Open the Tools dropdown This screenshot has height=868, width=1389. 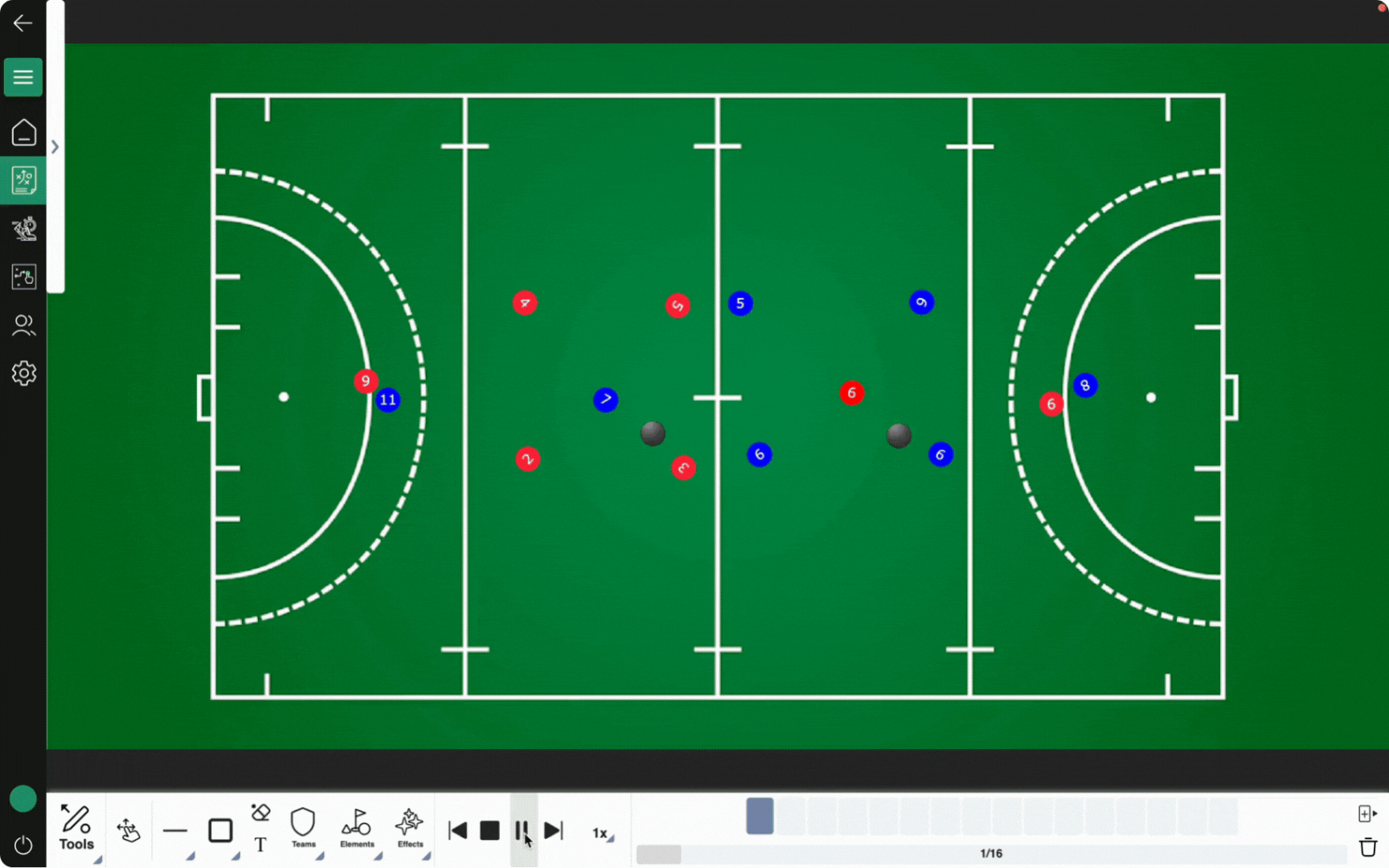tap(77, 828)
